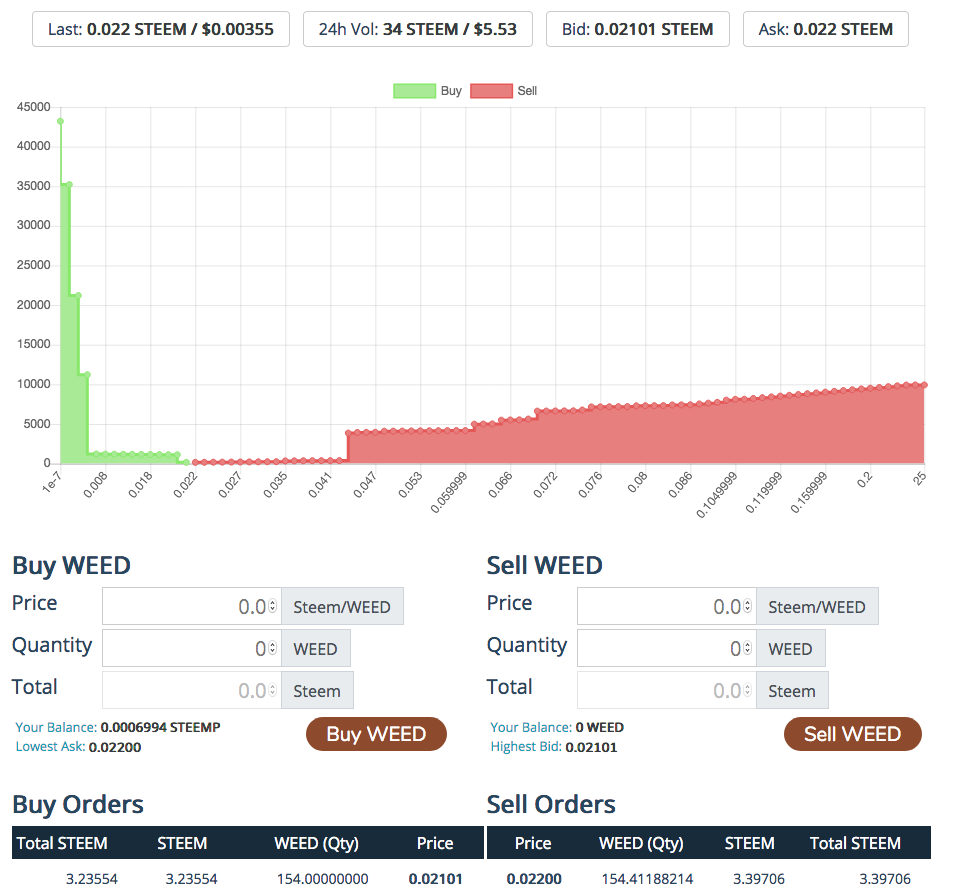The image size is (957, 893).
Task: Focus the Buy WEED Price input
Action: (x=192, y=606)
